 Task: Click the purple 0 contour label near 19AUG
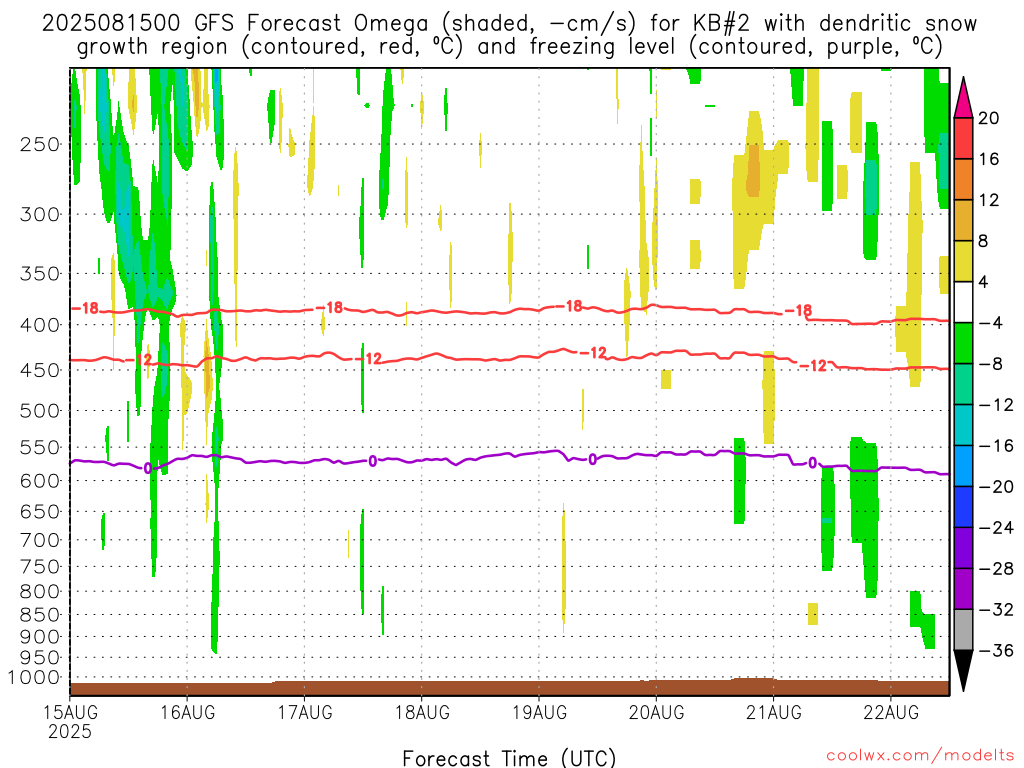(x=592, y=460)
